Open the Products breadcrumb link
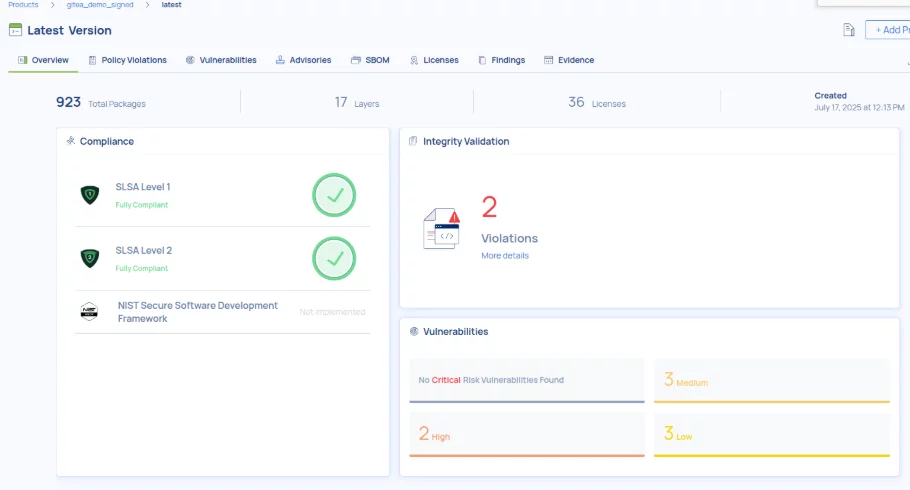The height and width of the screenshot is (490, 910). [23, 5]
